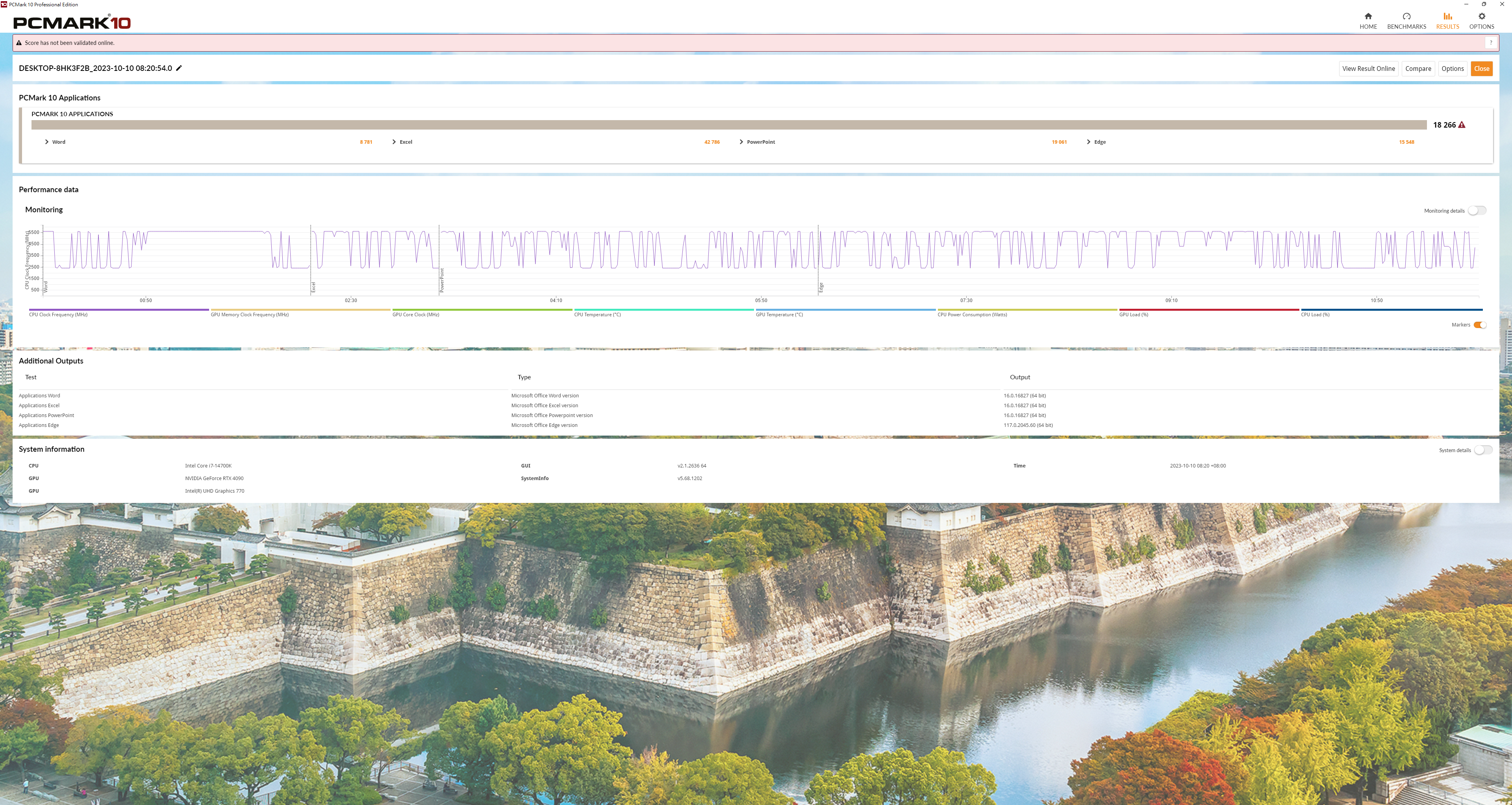Viewport: 1512px width, 805px height.
Task: Click the PCMark 10 logo
Action: [72, 22]
